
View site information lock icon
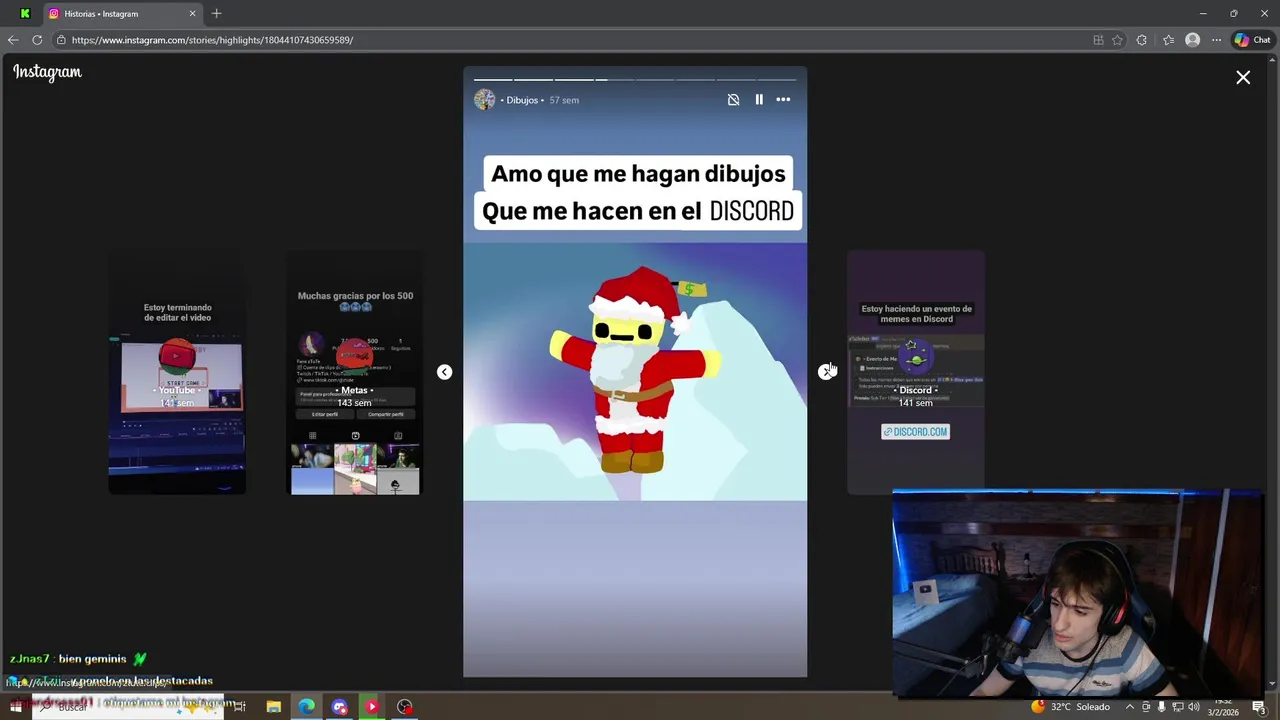coord(61,40)
